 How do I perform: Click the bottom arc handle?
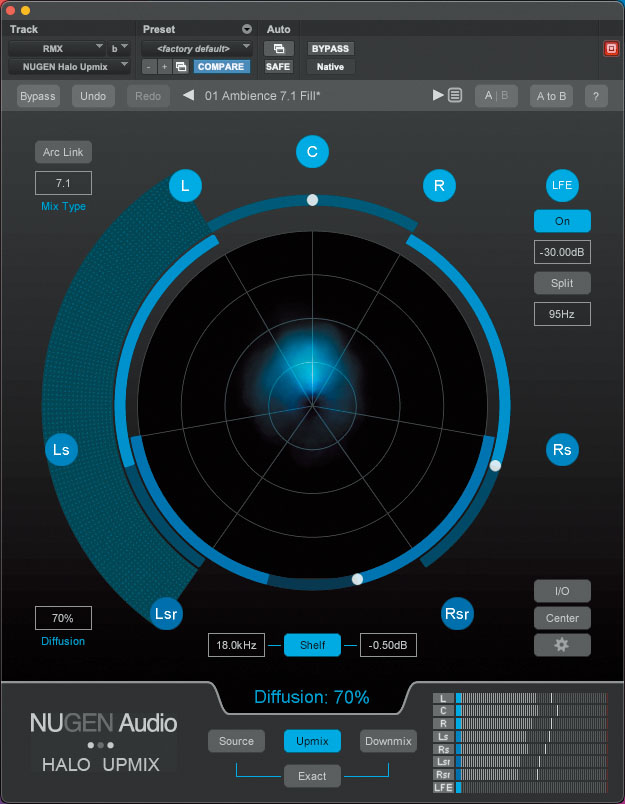click(x=357, y=579)
